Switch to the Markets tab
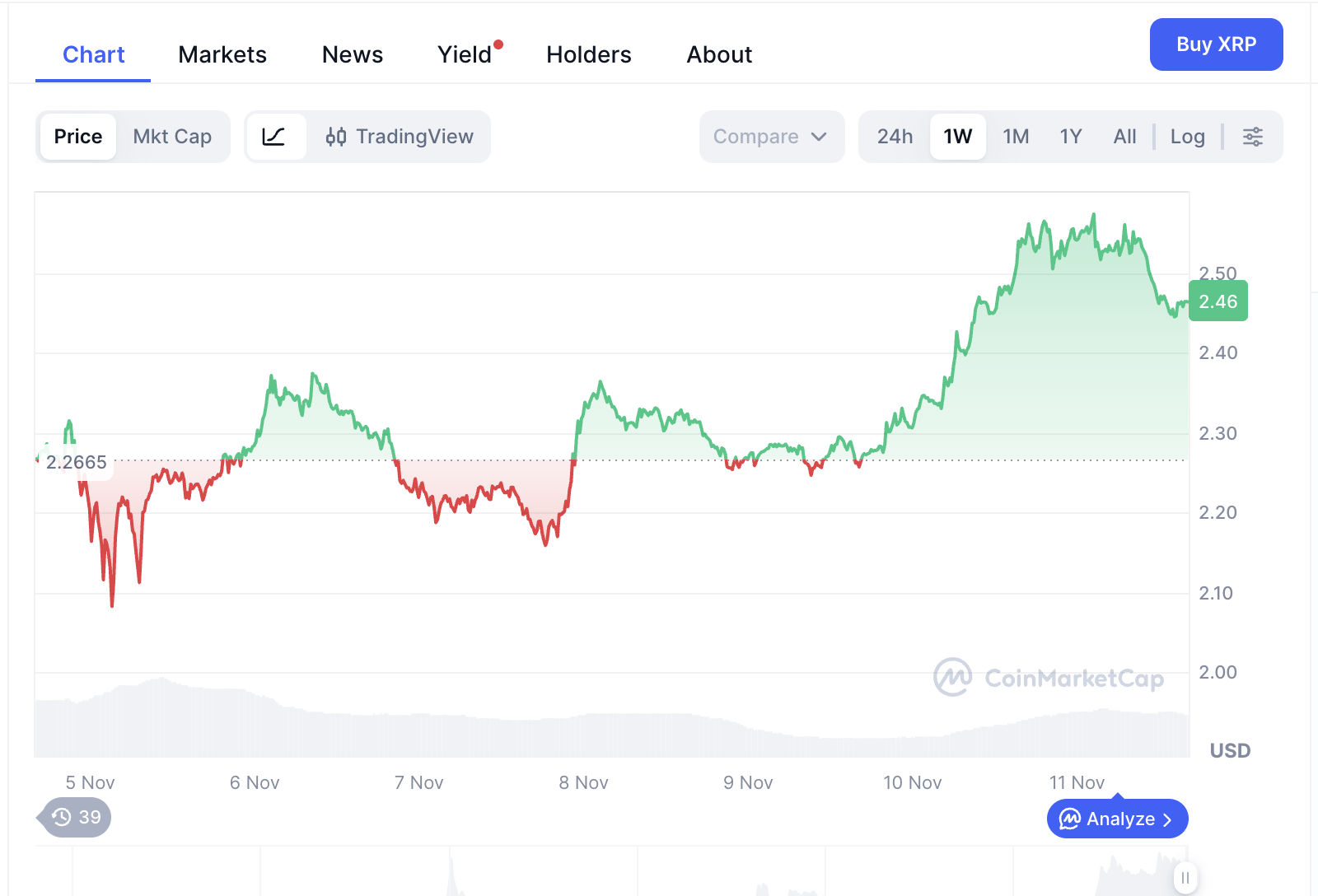 click(x=222, y=54)
